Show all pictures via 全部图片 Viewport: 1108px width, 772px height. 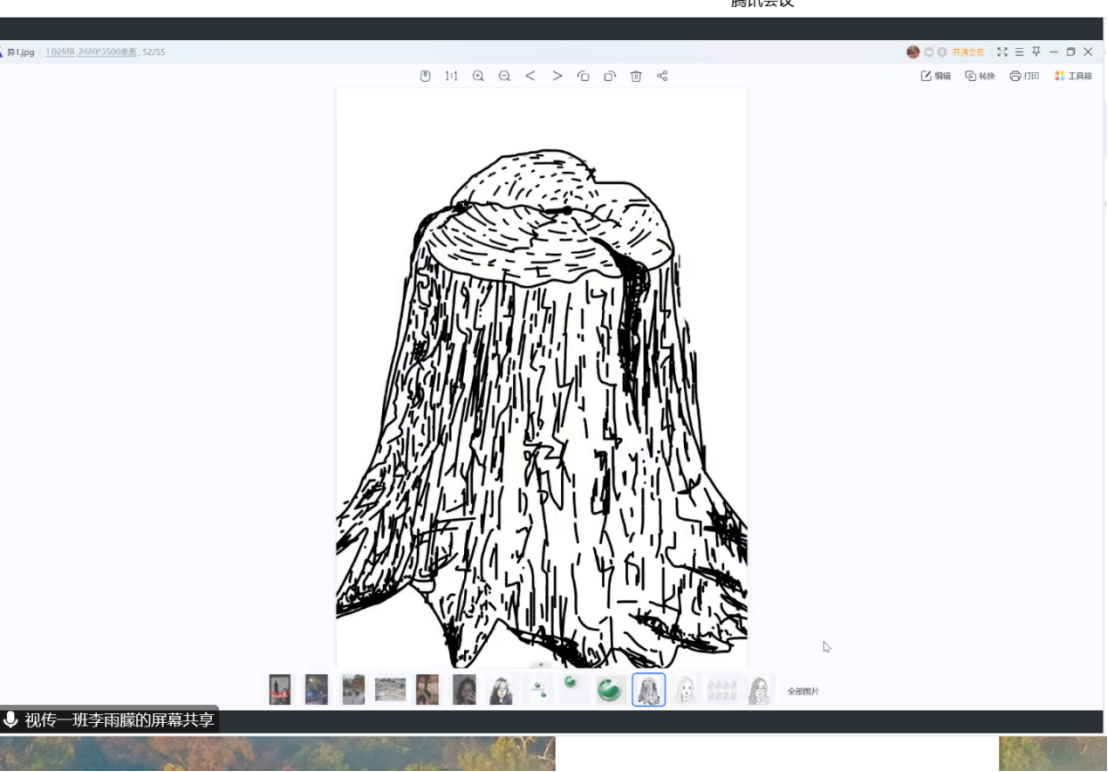click(x=803, y=691)
